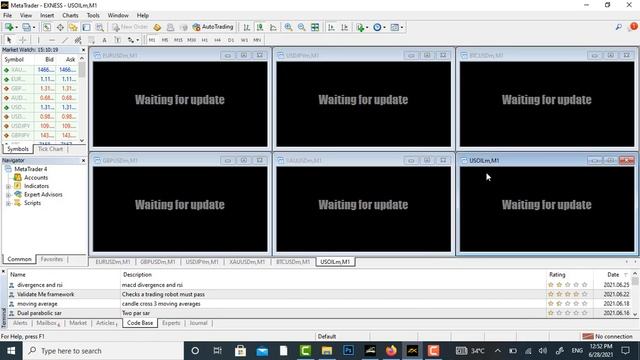
Task: Switch chart to bar chart type
Action: [247, 27]
